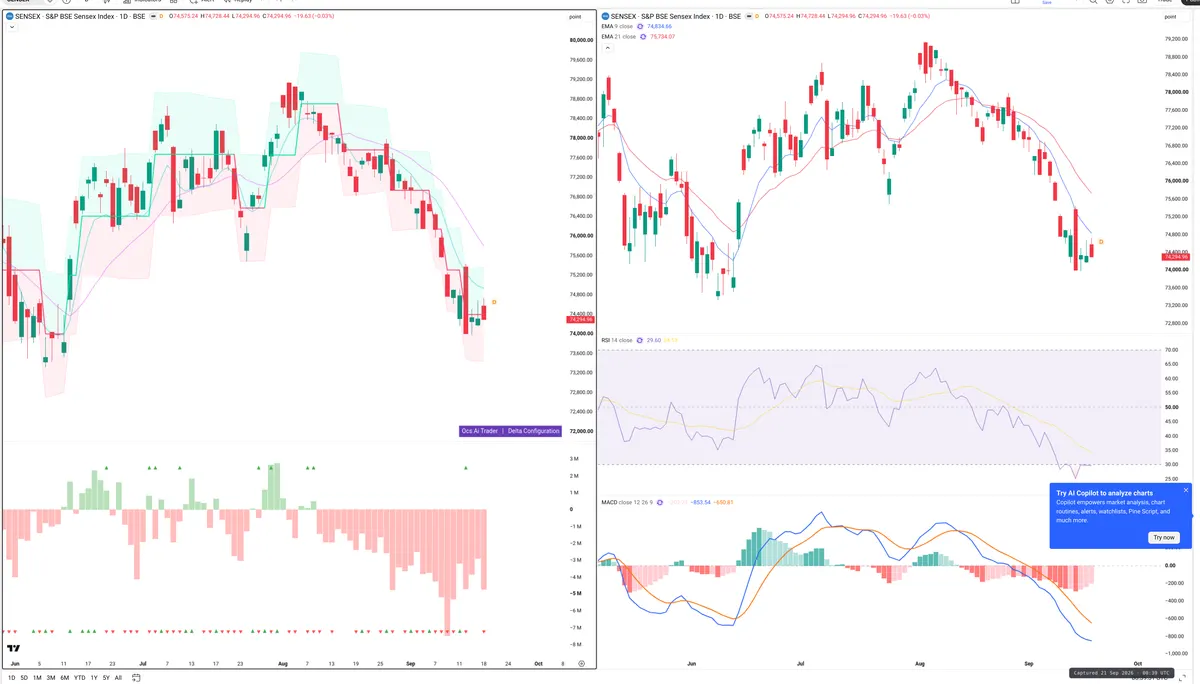Open EMA 21 indicator status icon
Screen dimensions: 1200x684
click(x=643, y=36)
